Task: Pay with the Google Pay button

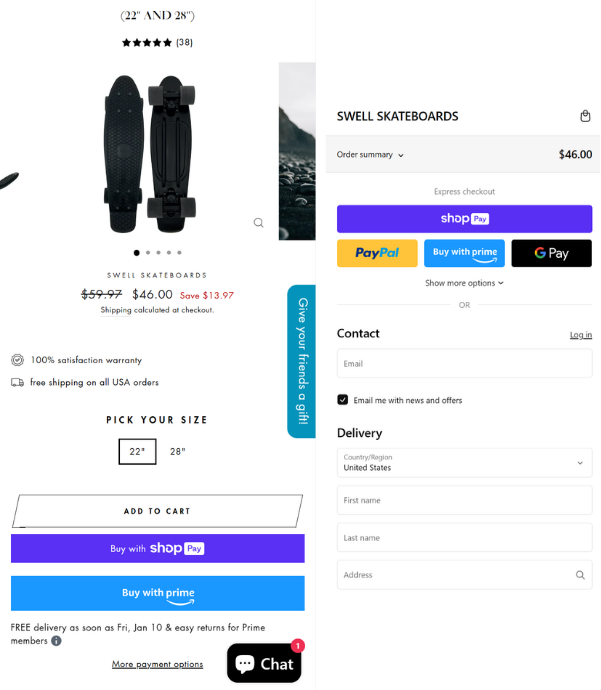Action: click(551, 253)
